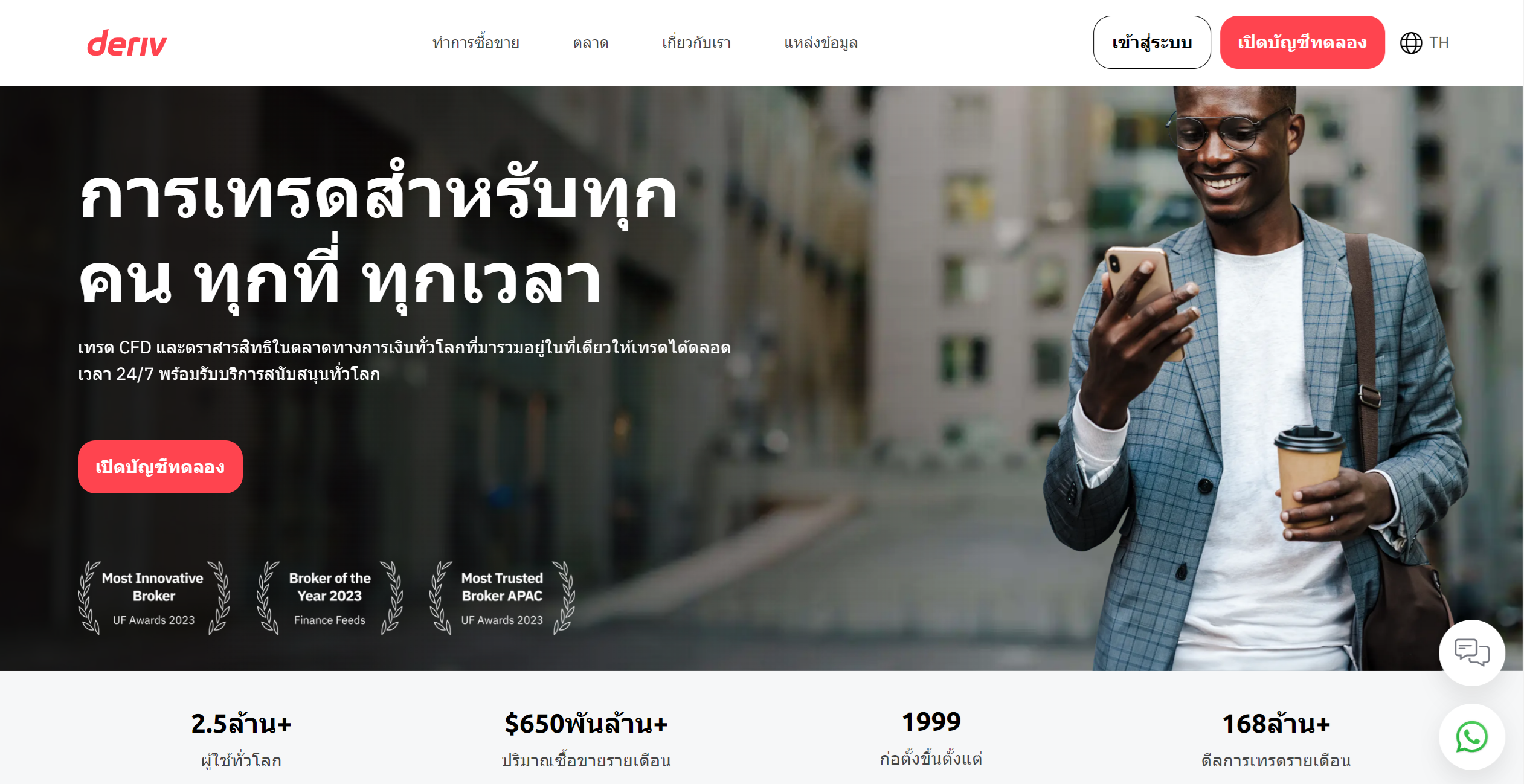This screenshot has width=1524, height=784.
Task: Click the Deriv logo
Action: click(127, 43)
